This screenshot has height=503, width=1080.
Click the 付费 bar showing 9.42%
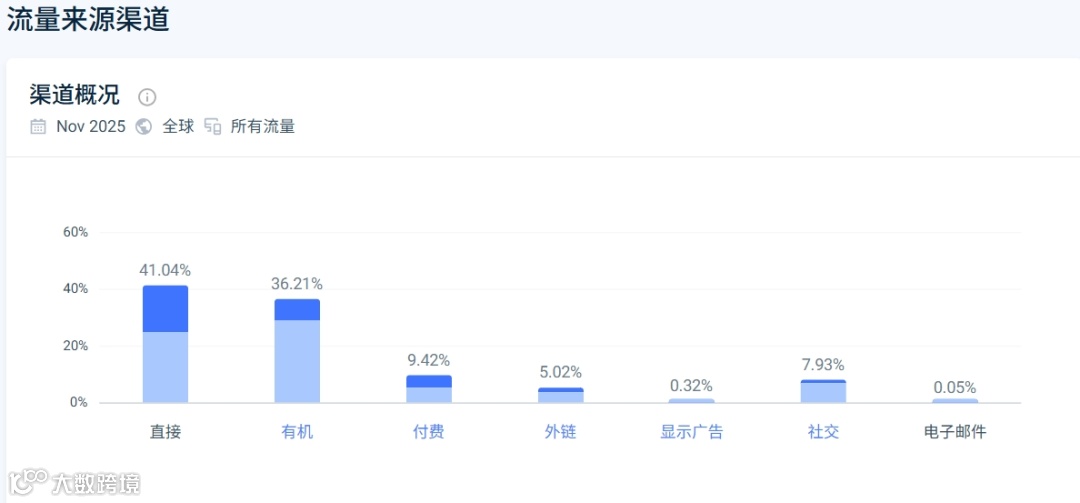tap(428, 389)
